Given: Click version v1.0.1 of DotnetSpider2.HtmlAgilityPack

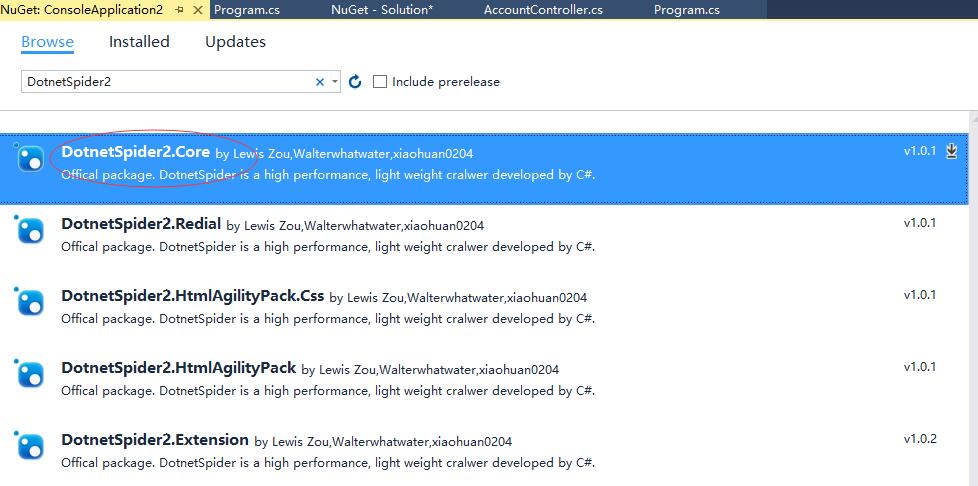Looking at the screenshot, I should click(920, 367).
